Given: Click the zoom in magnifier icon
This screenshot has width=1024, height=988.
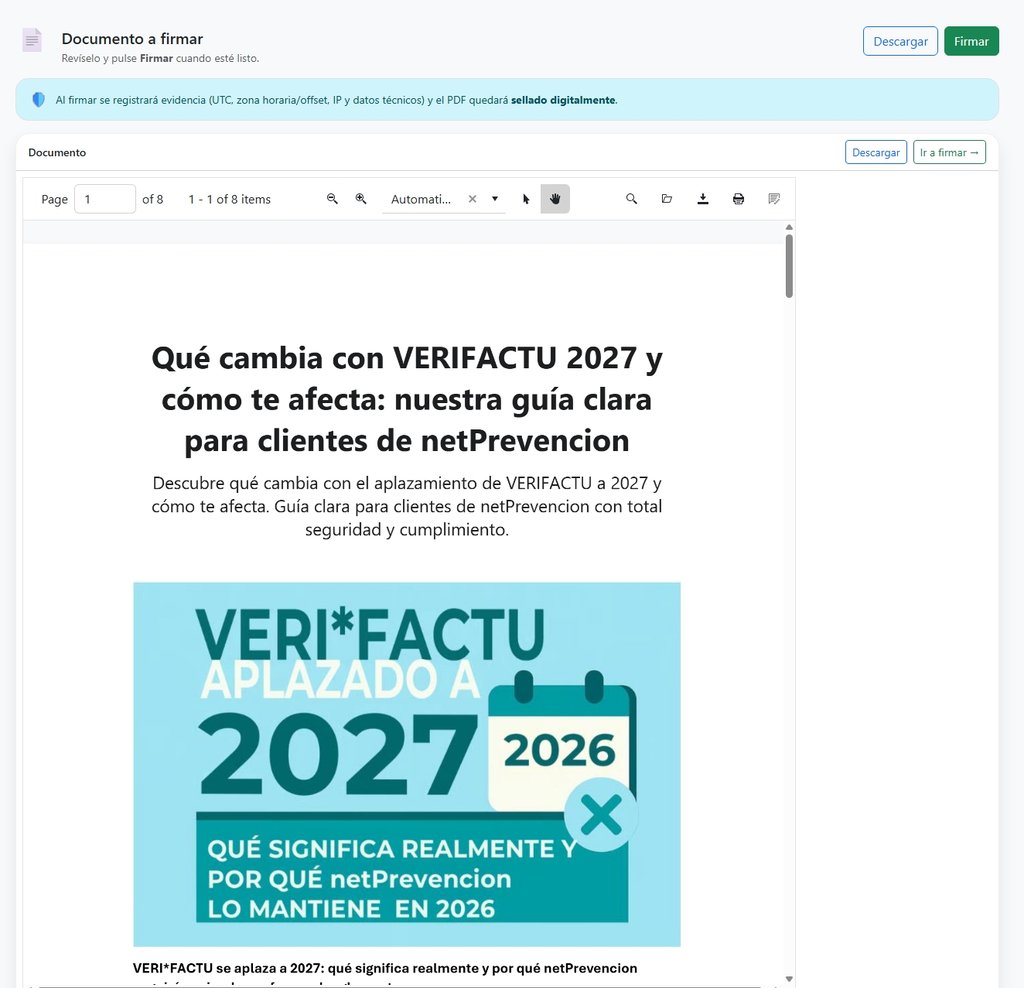Looking at the screenshot, I should tap(360, 199).
